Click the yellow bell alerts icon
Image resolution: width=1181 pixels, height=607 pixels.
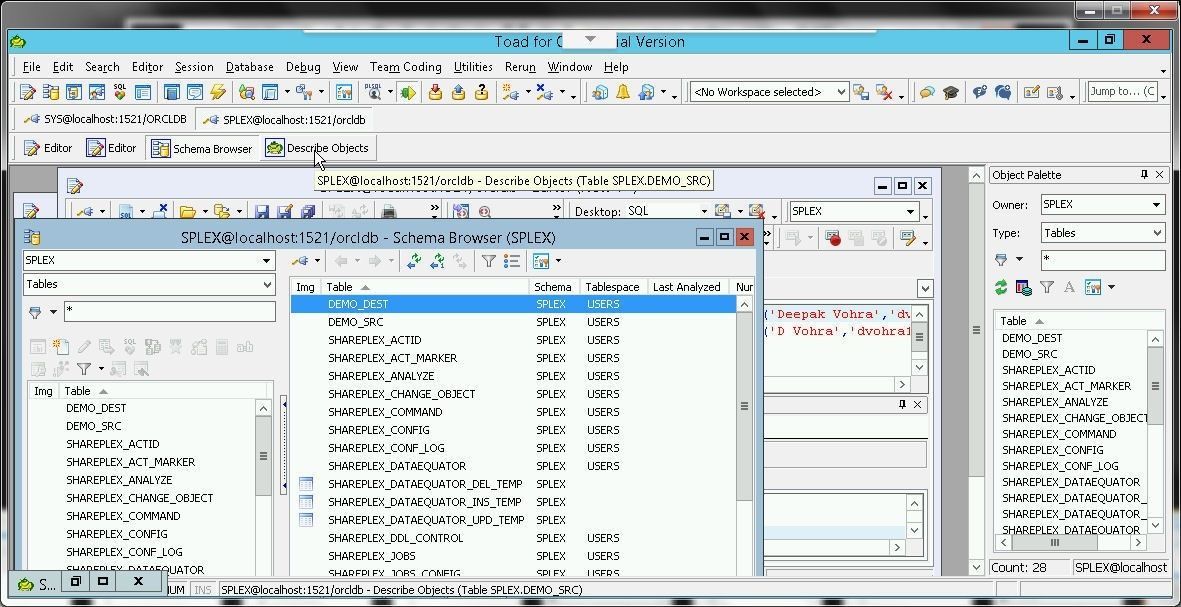pyautogui.click(x=623, y=92)
